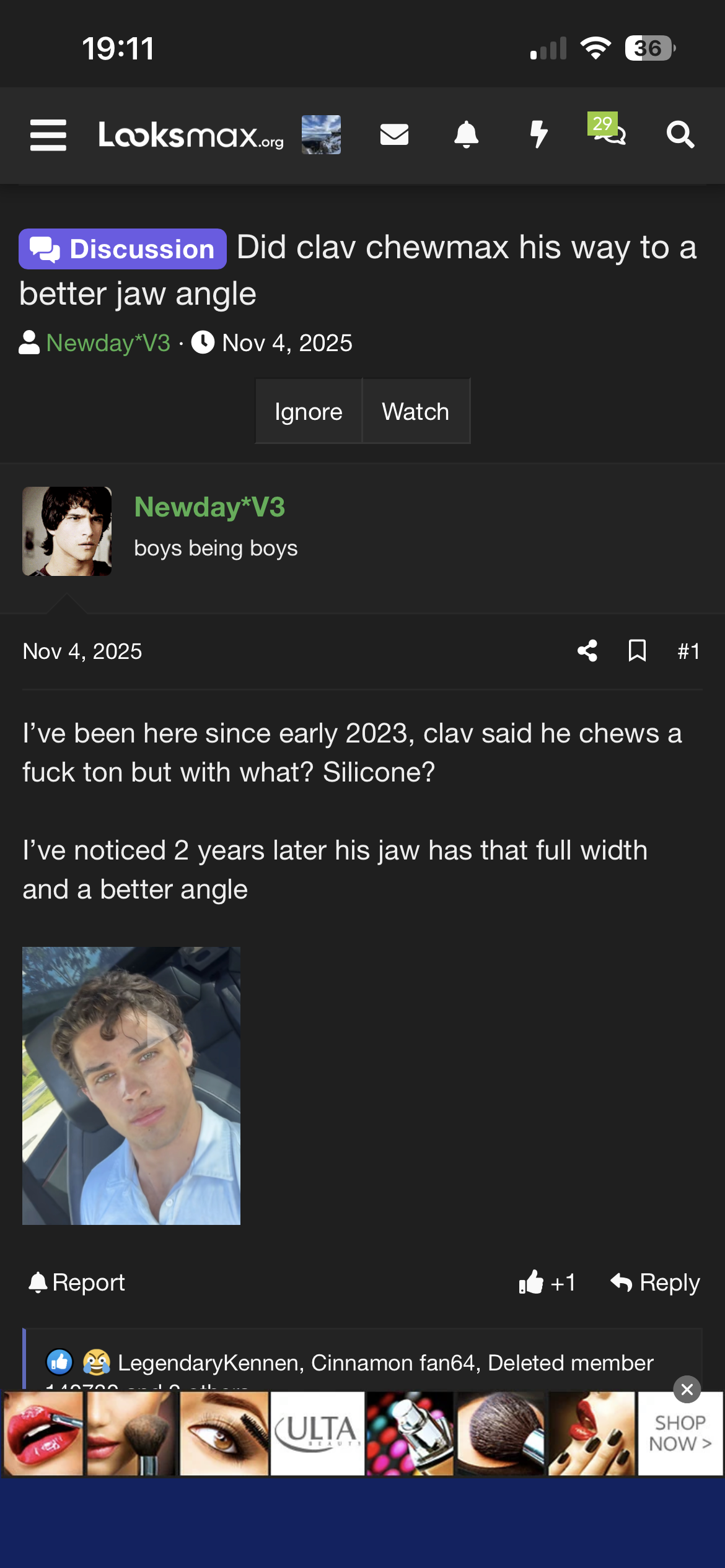Open the notifications bell in header

pyautogui.click(x=466, y=135)
